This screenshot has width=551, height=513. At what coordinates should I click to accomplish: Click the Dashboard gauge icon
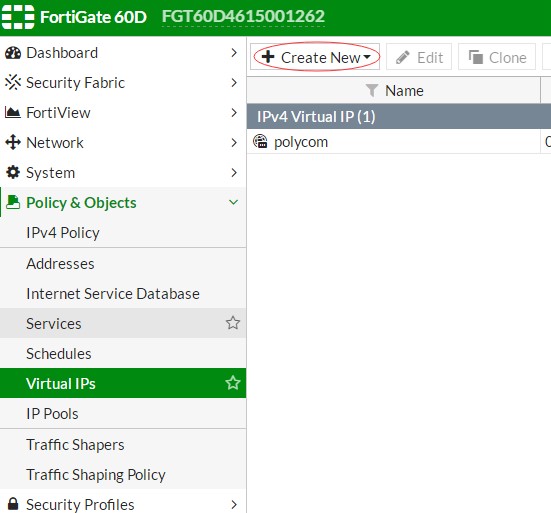[13, 53]
